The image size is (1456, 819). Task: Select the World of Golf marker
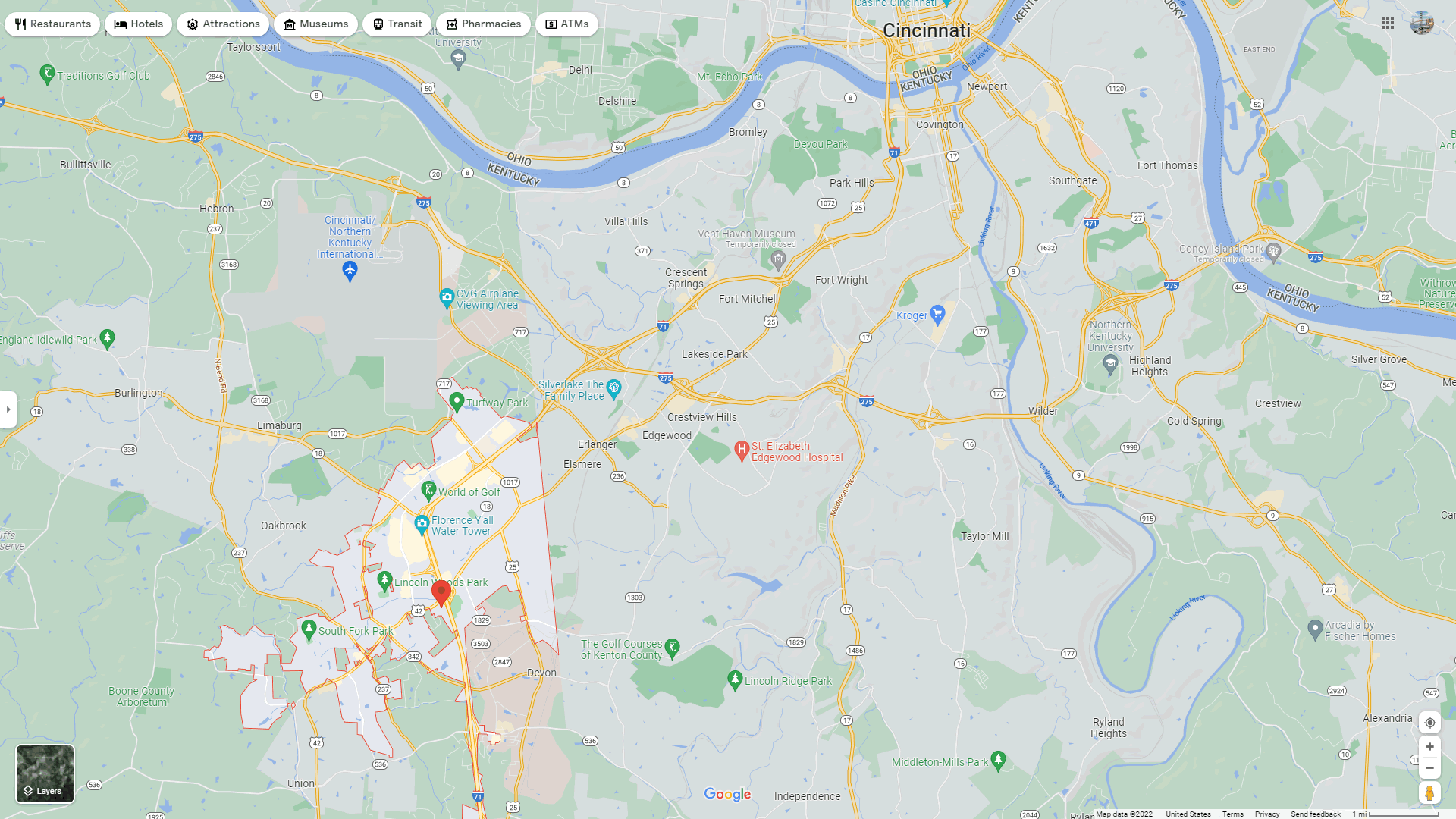click(428, 491)
